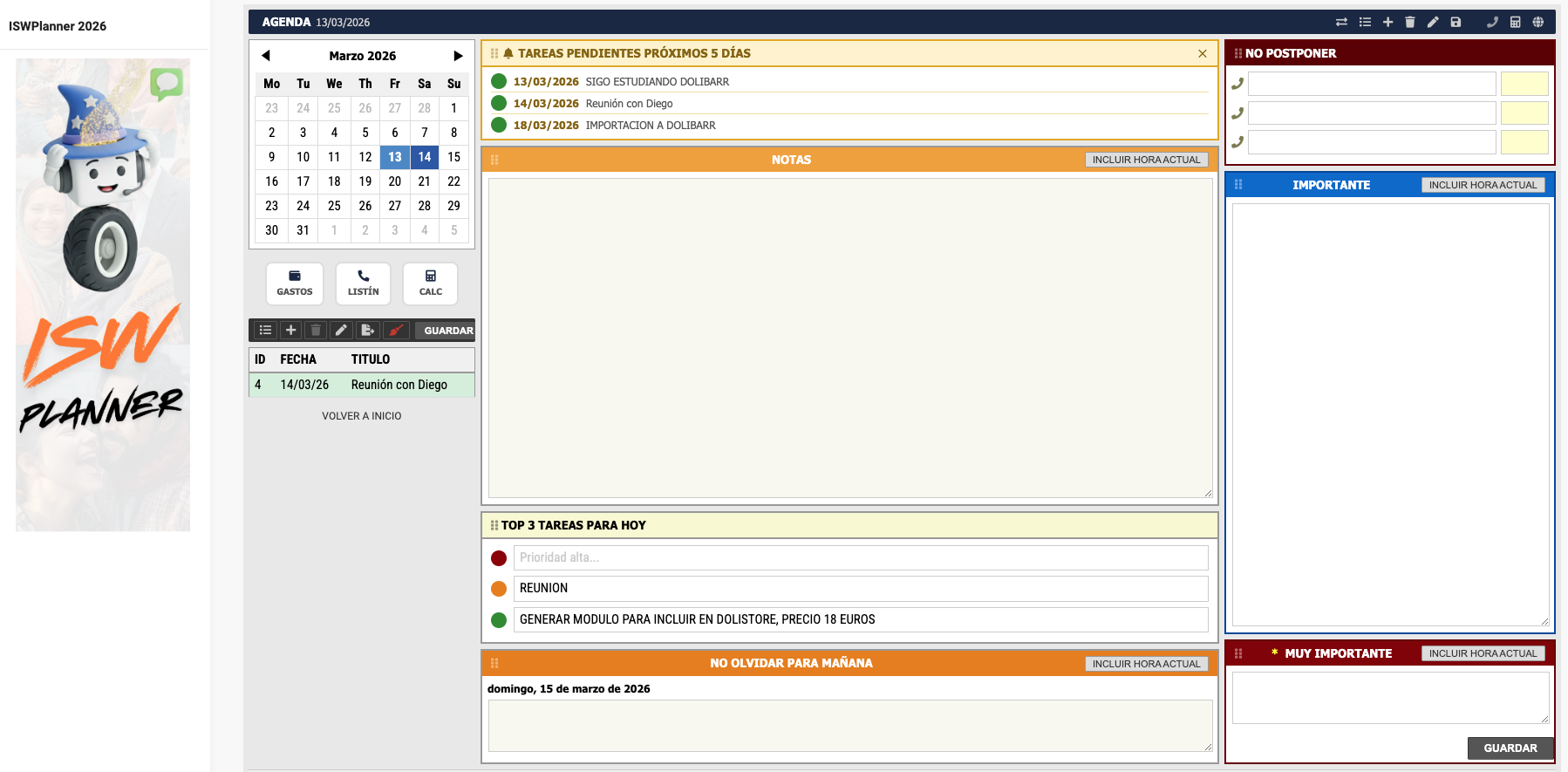Viewport: 1568px width, 772px height.
Task: Click the ISW Planner mascot banner image
Action: (x=103, y=295)
